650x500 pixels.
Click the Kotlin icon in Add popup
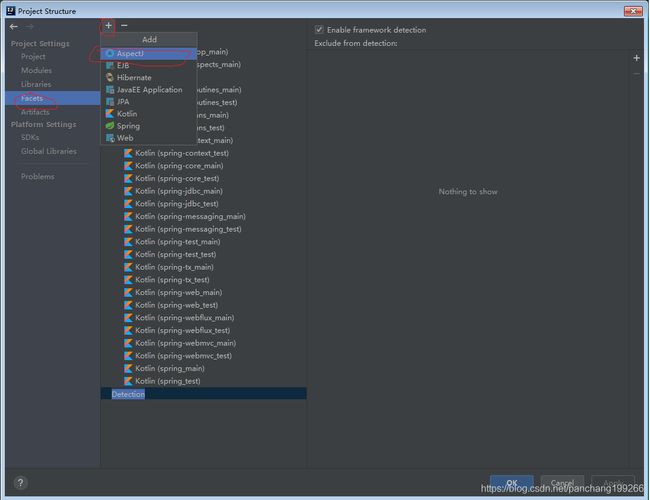[109, 114]
